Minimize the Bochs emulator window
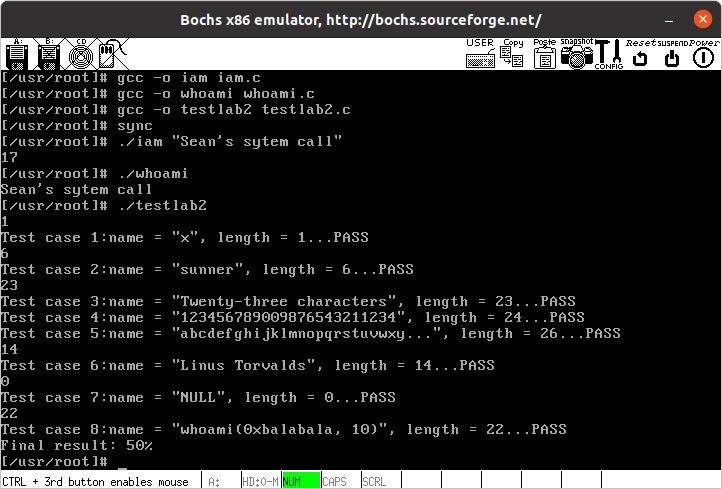 [x=669, y=20]
